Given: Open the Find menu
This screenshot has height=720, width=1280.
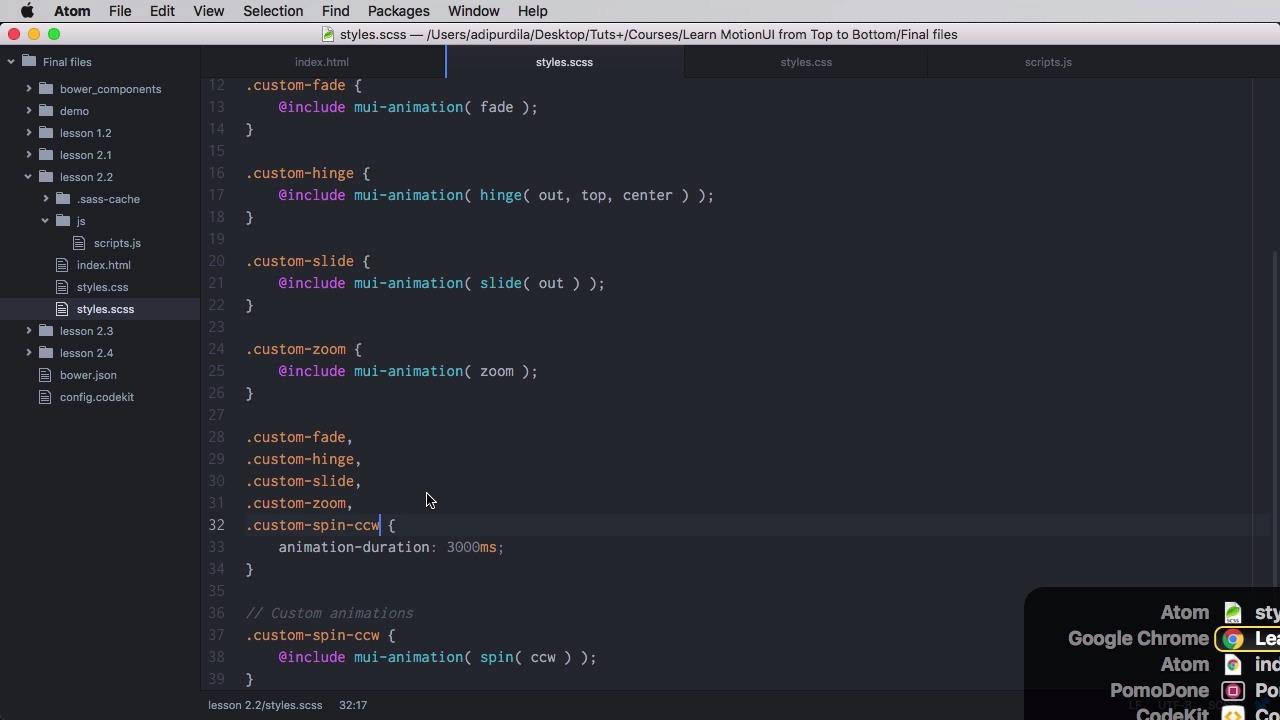Looking at the screenshot, I should (335, 11).
